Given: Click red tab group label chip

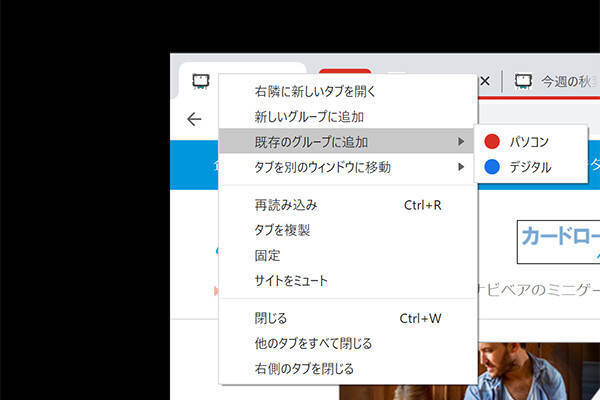Looking at the screenshot, I should pyautogui.click(x=345, y=72).
